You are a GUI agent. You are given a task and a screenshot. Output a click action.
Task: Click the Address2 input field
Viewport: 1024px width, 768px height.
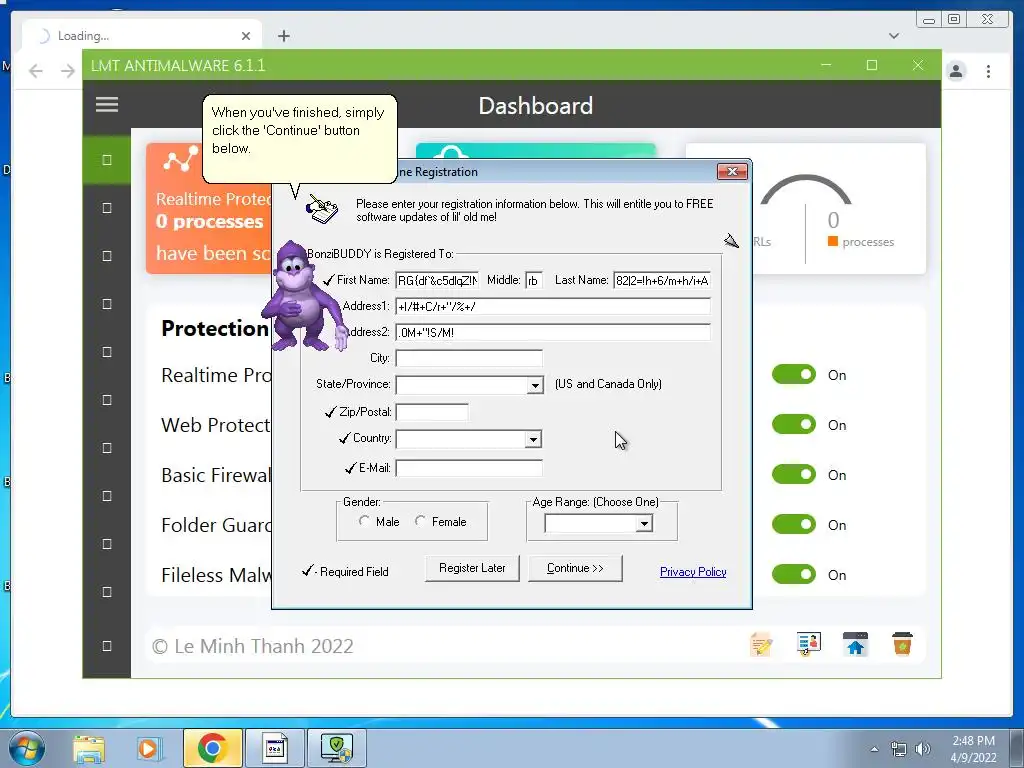(x=552, y=332)
